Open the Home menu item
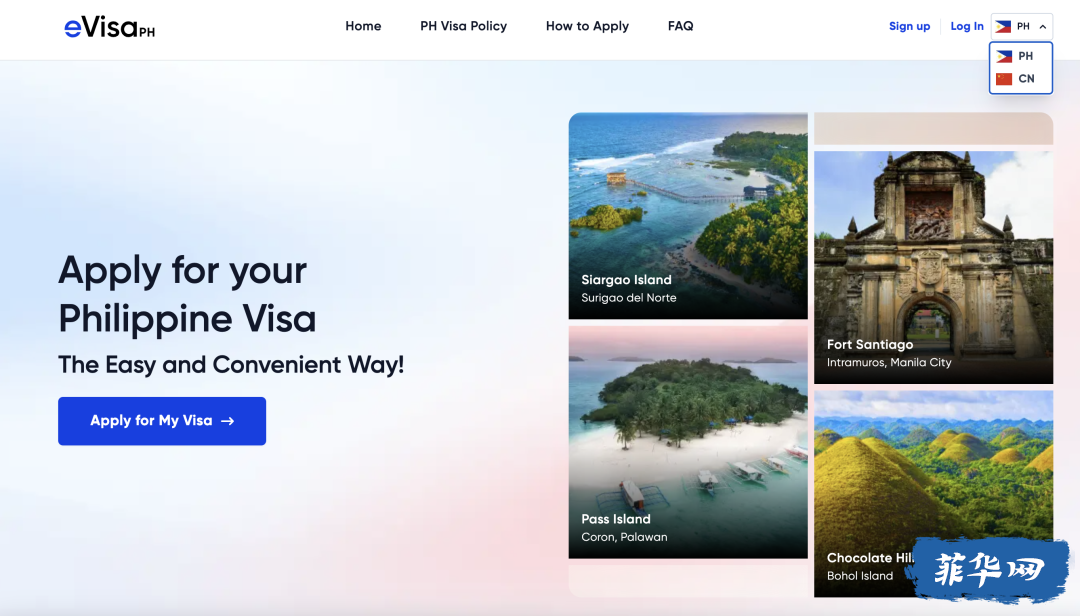This screenshot has width=1080, height=616. point(363,26)
